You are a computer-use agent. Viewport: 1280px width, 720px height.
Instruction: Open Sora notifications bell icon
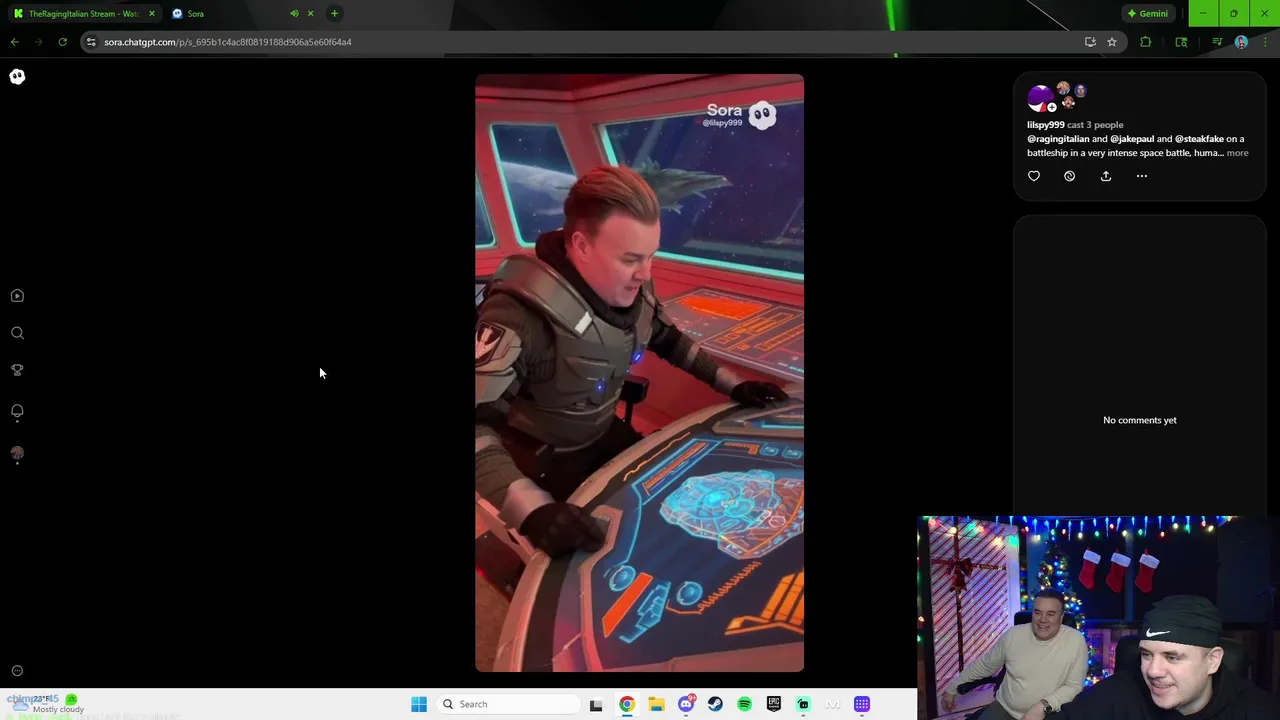pyautogui.click(x=17, y=411)
